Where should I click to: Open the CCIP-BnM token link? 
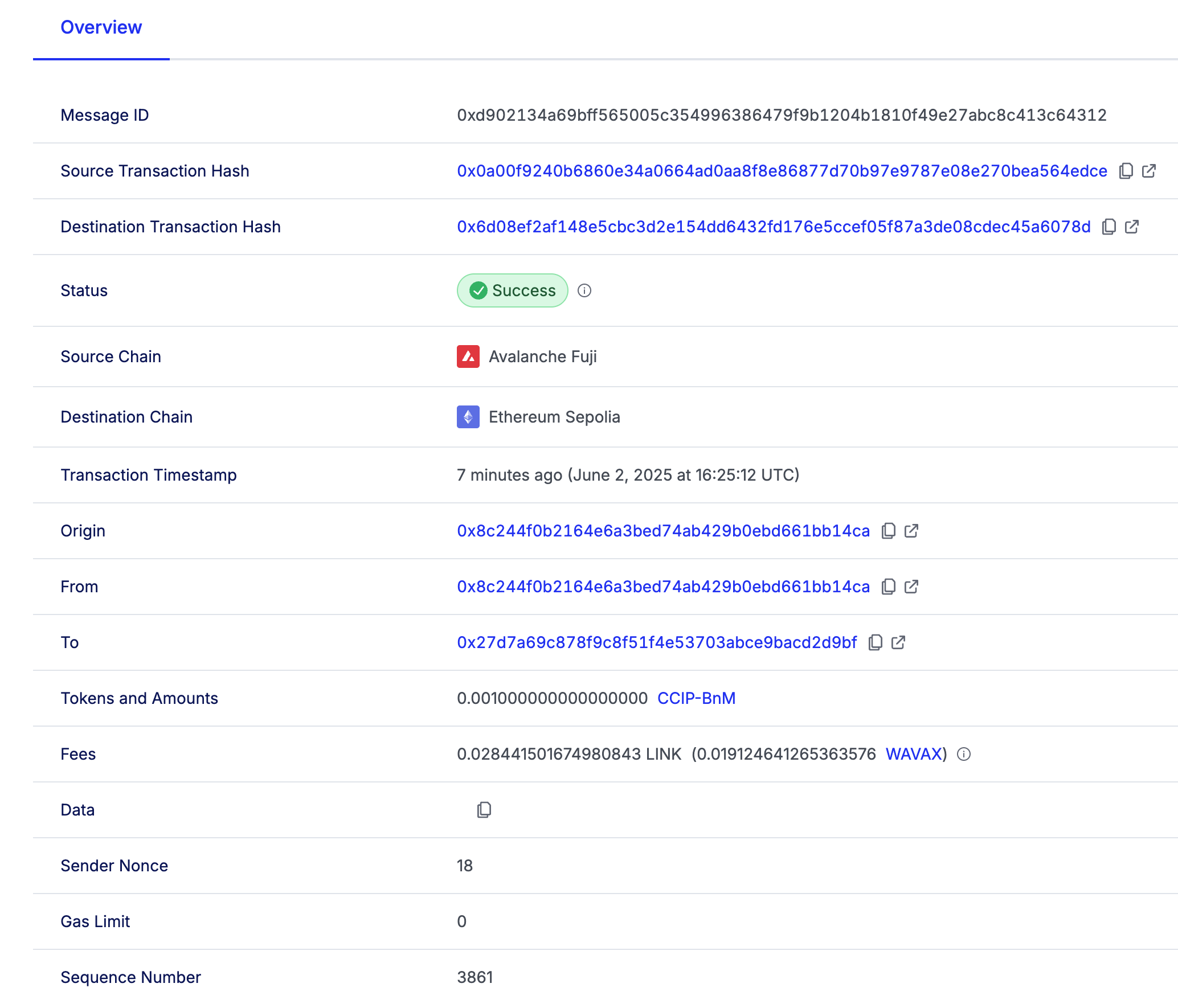tap(696, 698)
